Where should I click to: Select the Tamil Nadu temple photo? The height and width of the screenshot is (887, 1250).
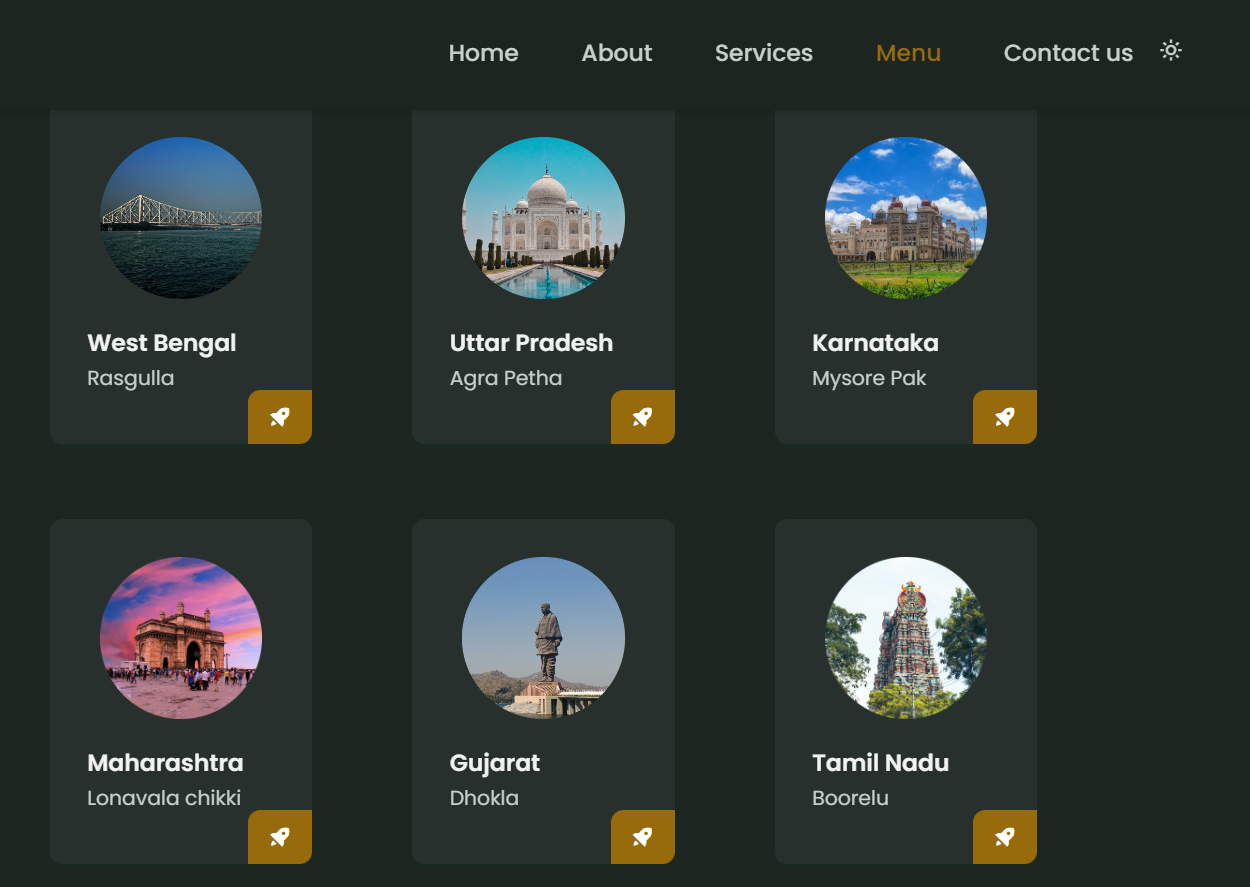906,638
